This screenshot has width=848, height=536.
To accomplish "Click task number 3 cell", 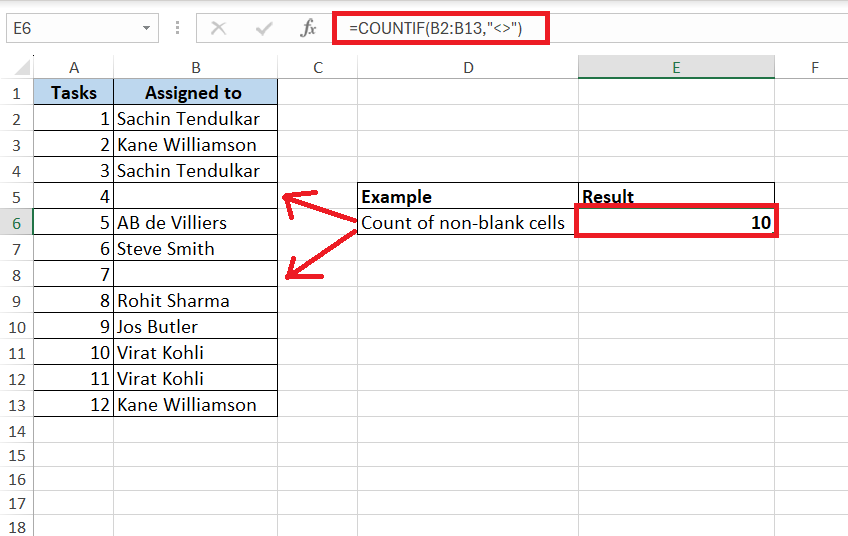I will 74,170.
